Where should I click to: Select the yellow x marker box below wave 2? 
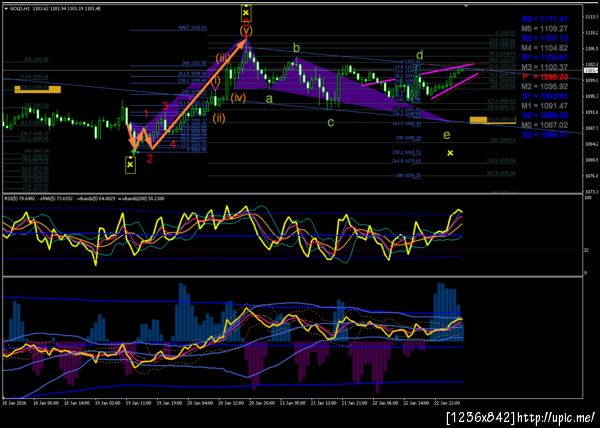coord(130,165)
